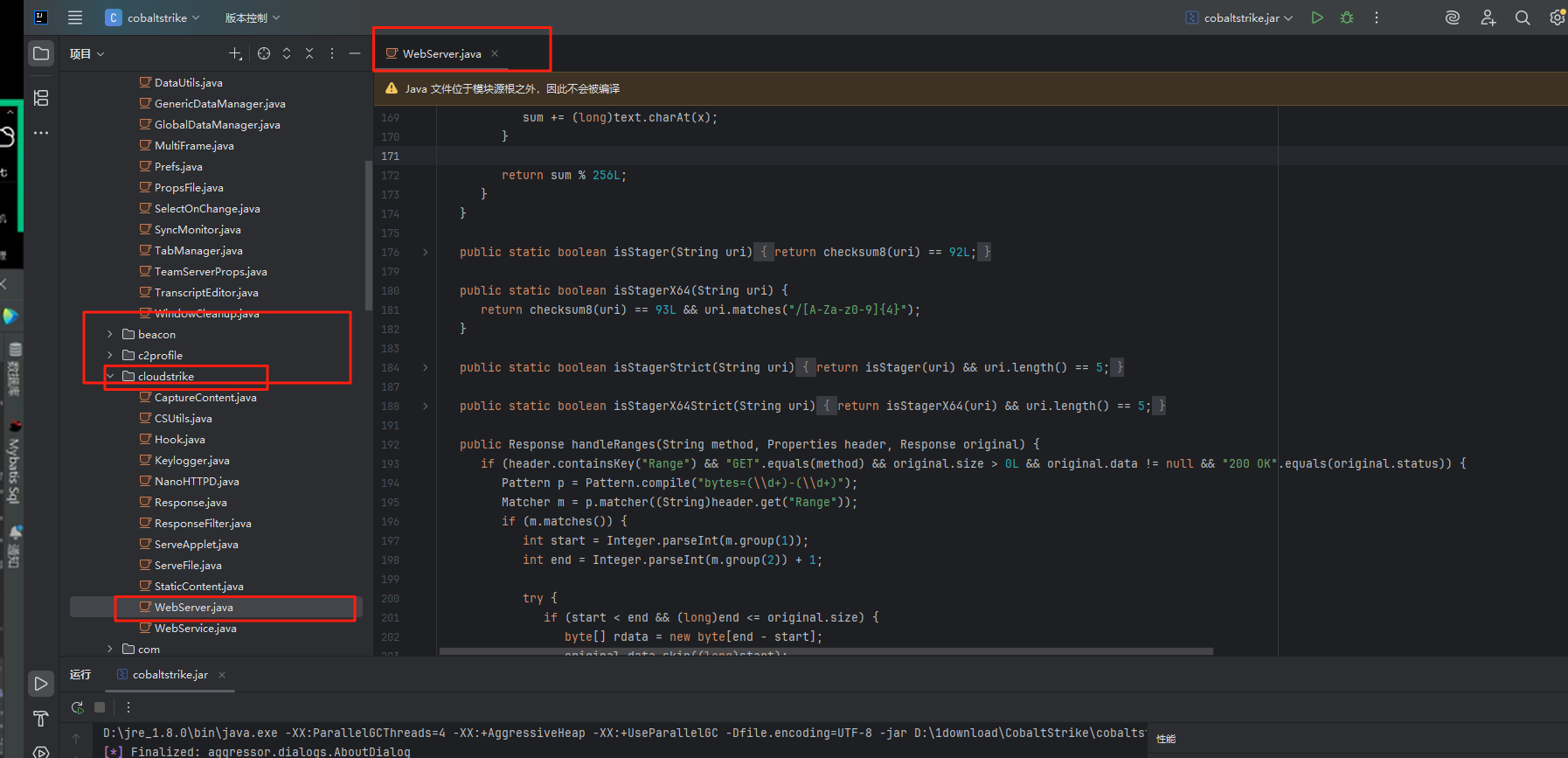Screen dimensions: 1568x758
Task: Unfold the isStagerStrict method at line 184
Action: pos(426,367)
